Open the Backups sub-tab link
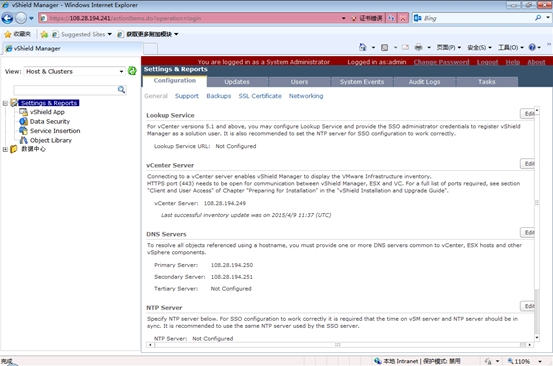The image size is (553, 366). tap(219, 96)
